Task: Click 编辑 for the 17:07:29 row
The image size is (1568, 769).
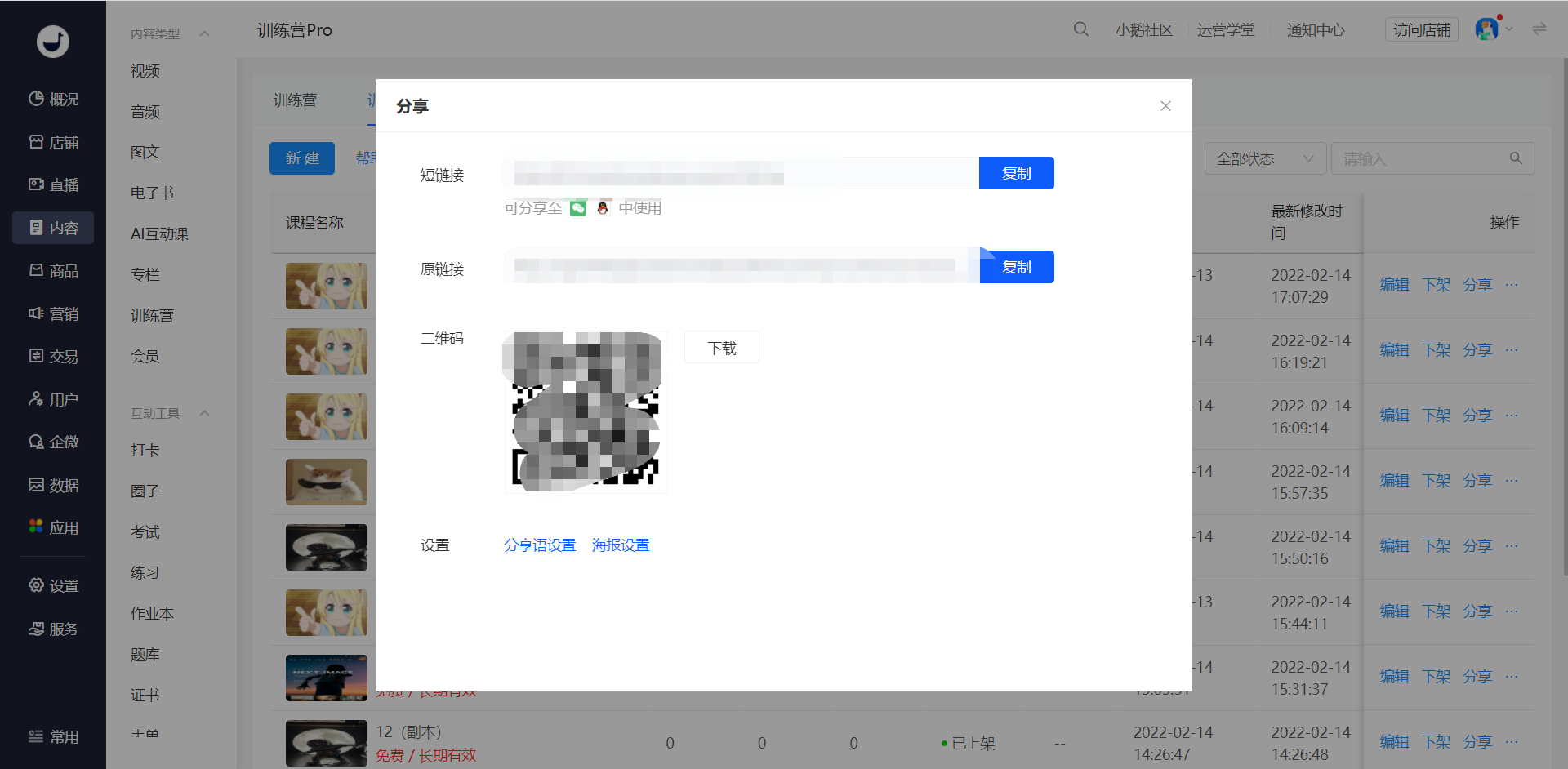Action: [1395, 285]
